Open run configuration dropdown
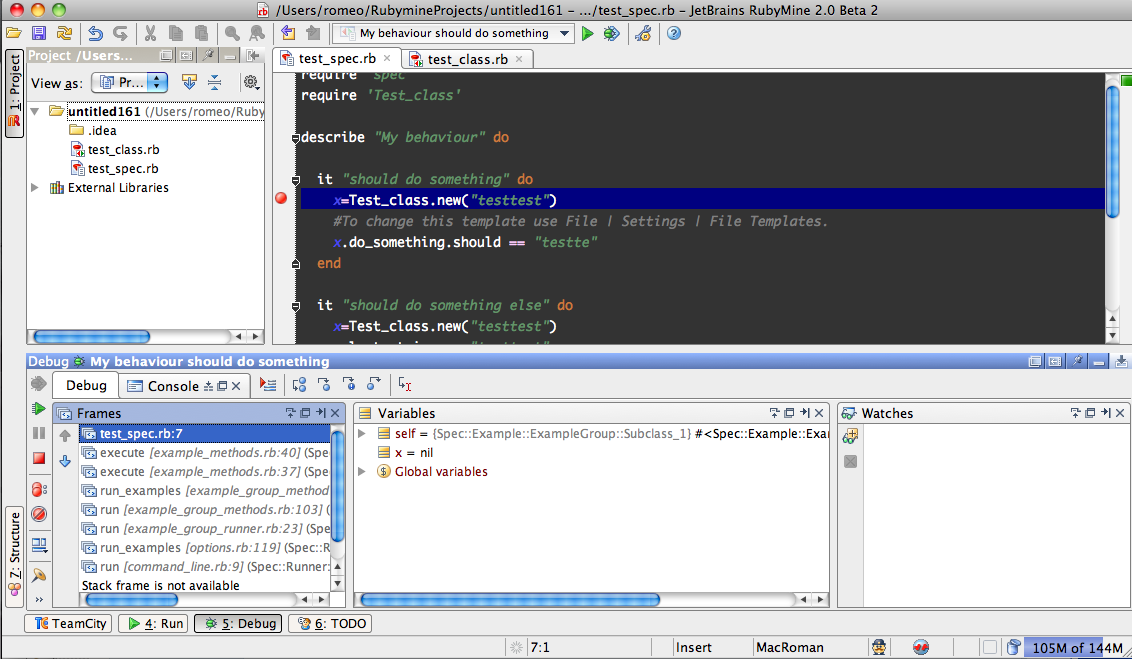The image size is (1132, 659). tap(565, 33)
